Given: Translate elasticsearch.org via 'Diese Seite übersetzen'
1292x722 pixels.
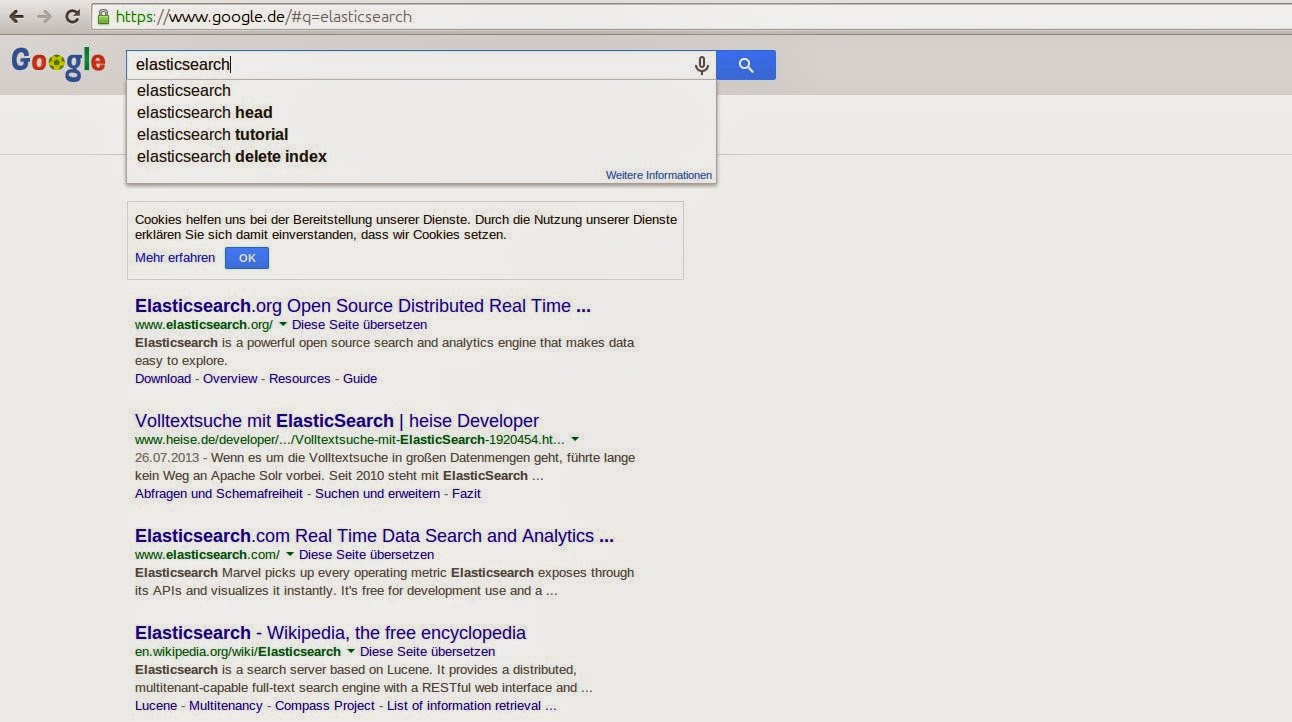Looking at the screenshot, I should point(360,325).
